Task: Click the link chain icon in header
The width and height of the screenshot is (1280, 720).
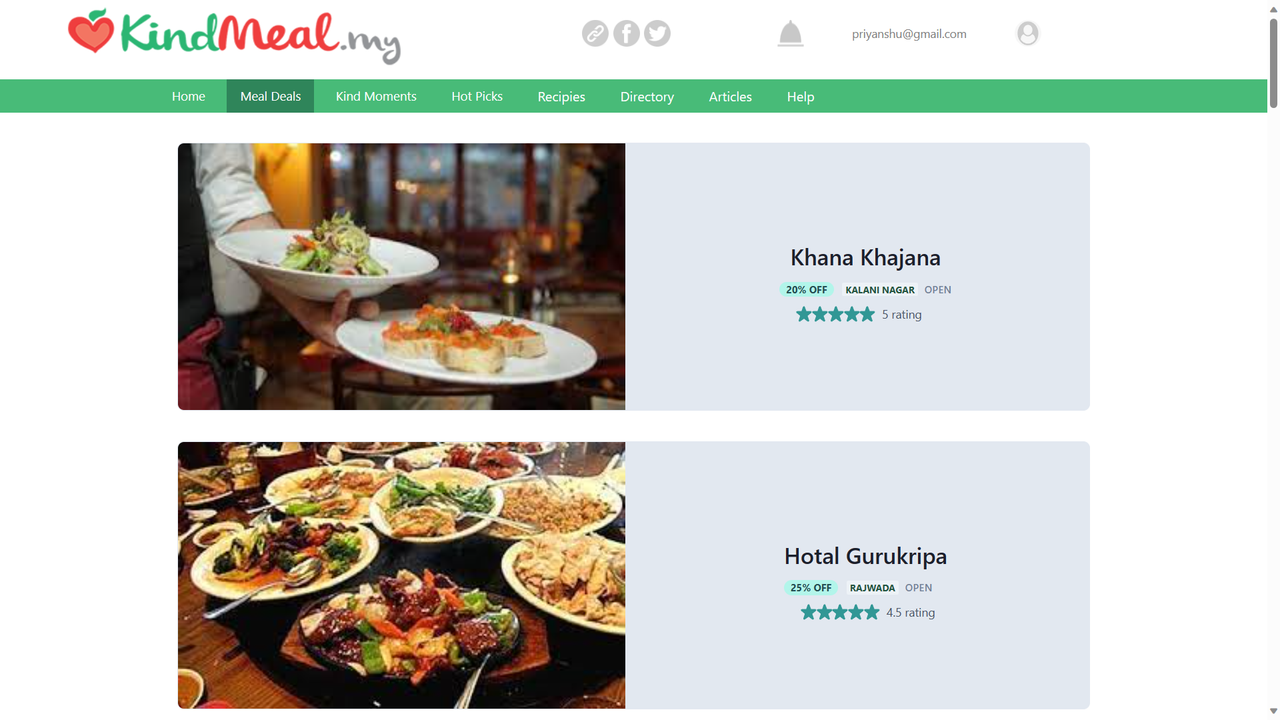Action: (595, 33)
